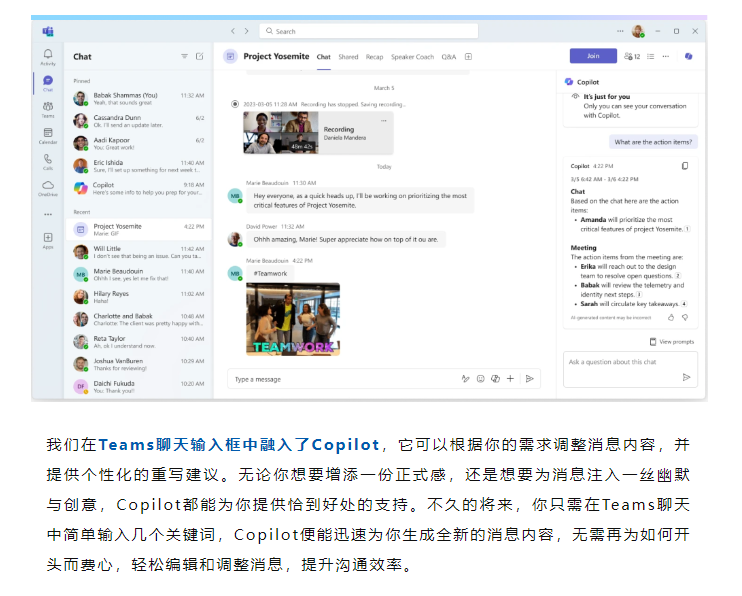
Task: Open chat with Aadi Kapoor
Action: point(138,143)
